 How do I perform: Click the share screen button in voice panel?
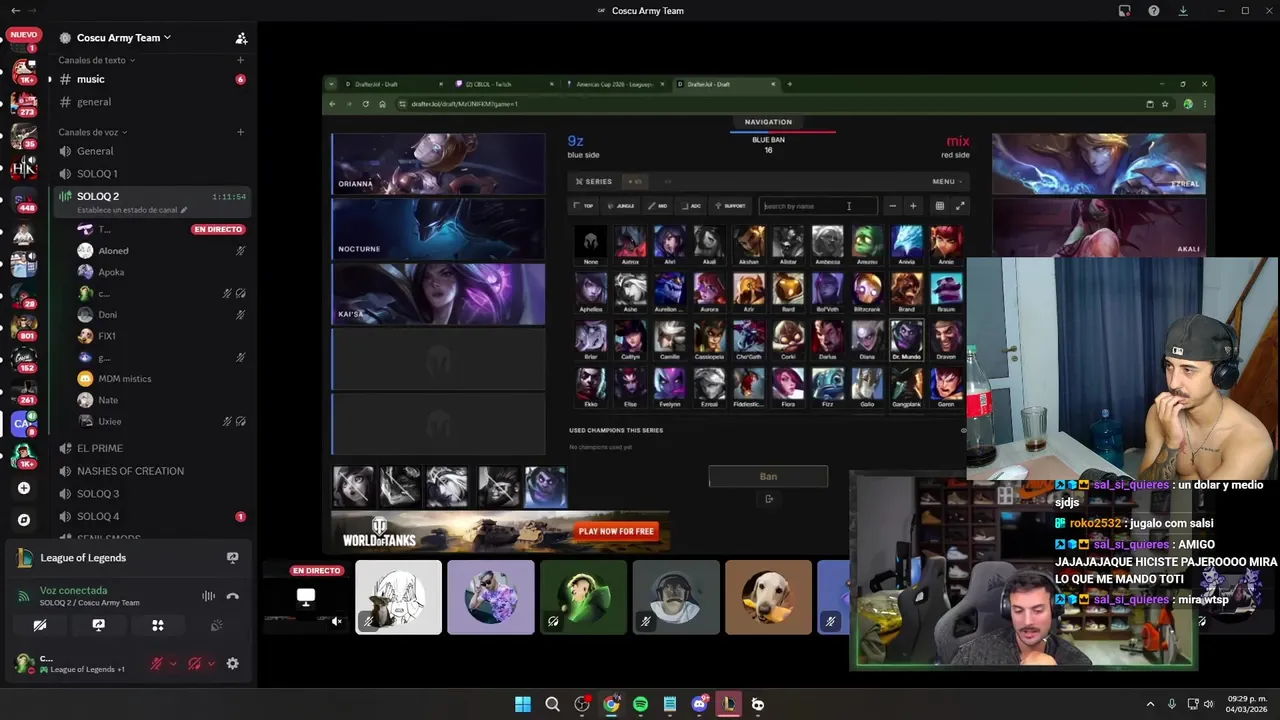pos(98,625)
